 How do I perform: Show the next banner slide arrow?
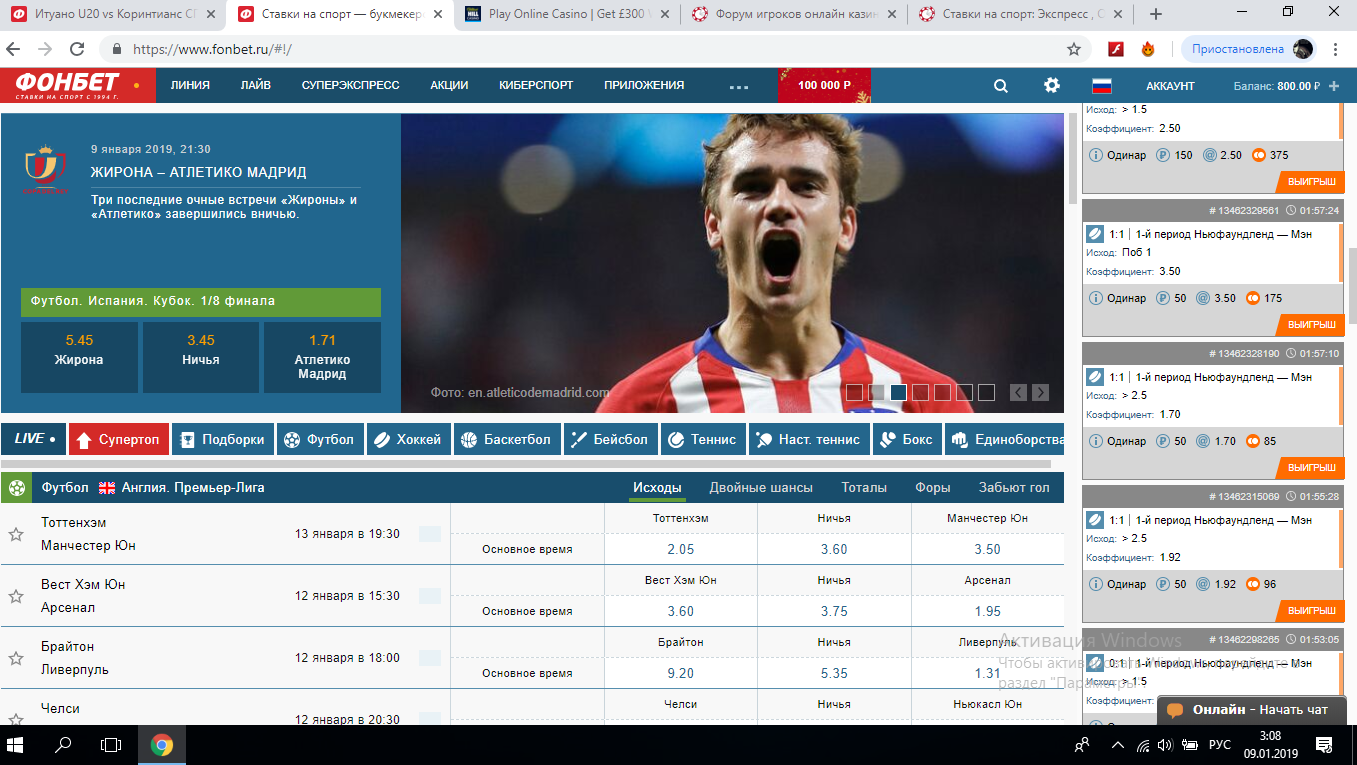click(1040, 392)
